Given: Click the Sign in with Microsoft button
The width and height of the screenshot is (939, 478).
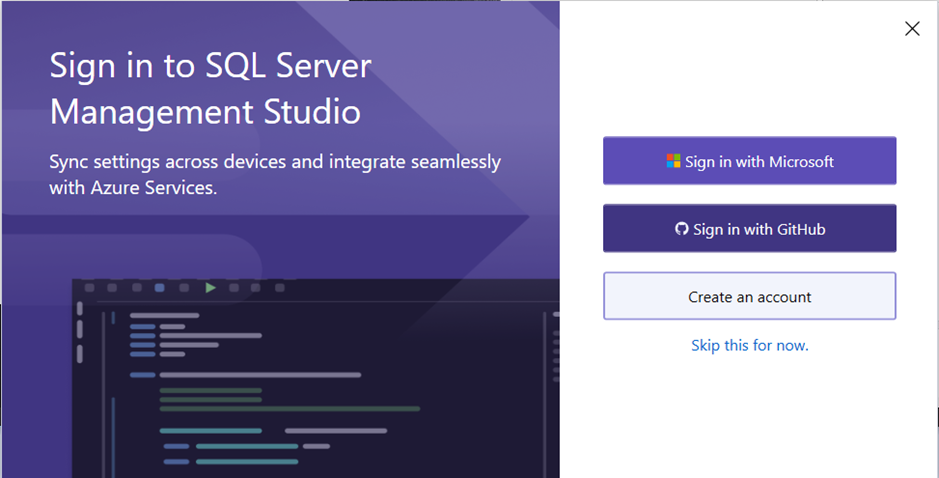Looking at the screenshot, I should pos(749,161).
